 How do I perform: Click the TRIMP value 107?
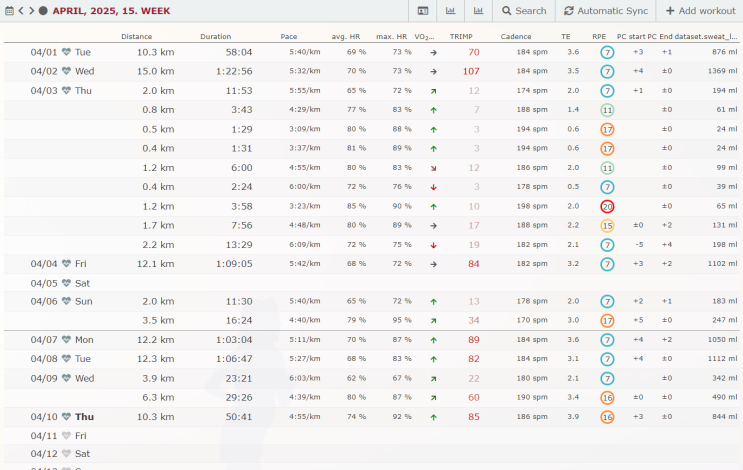coord(470,71)
